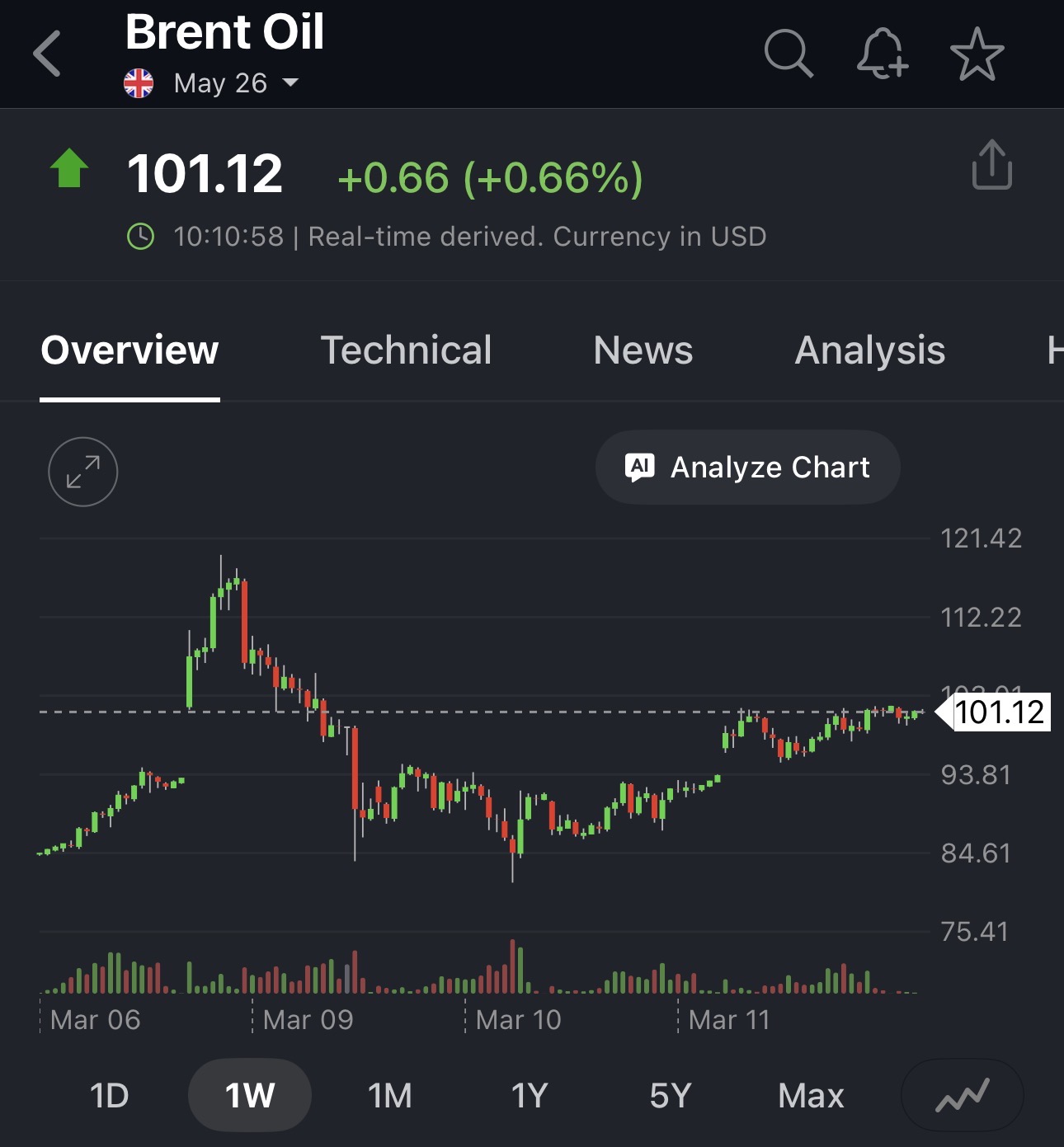Select the 5Y timeframe

670,1096
